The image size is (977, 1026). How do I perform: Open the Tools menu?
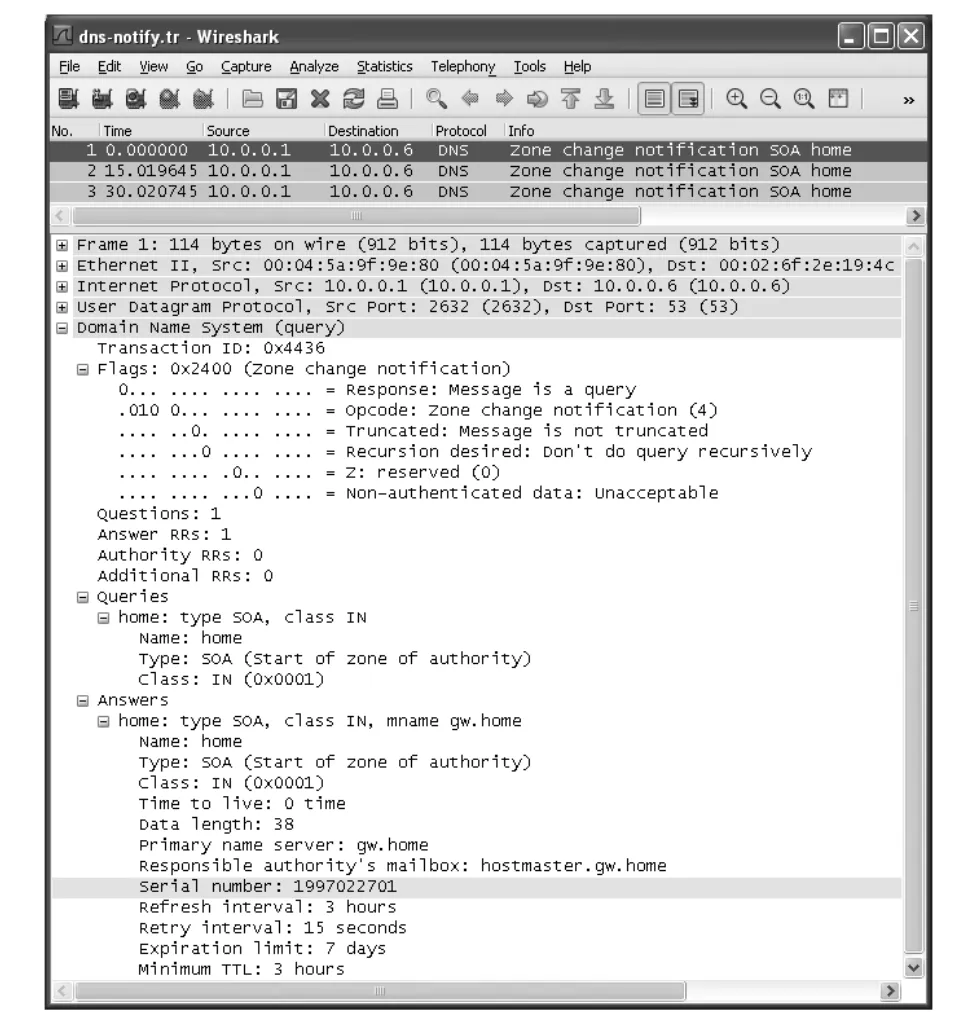click(529, 66)
